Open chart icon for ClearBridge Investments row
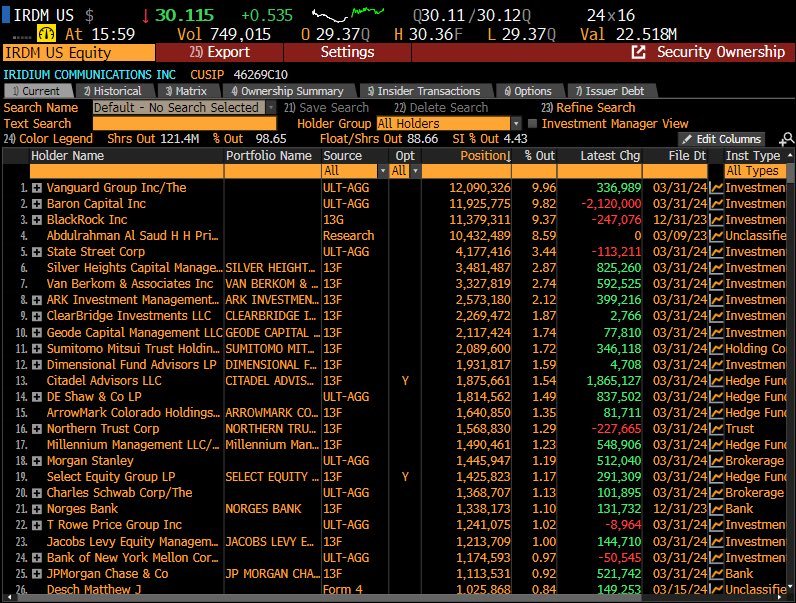Viewport: 796px width, 603px height. pyautogui.click(x=716, y=316)
